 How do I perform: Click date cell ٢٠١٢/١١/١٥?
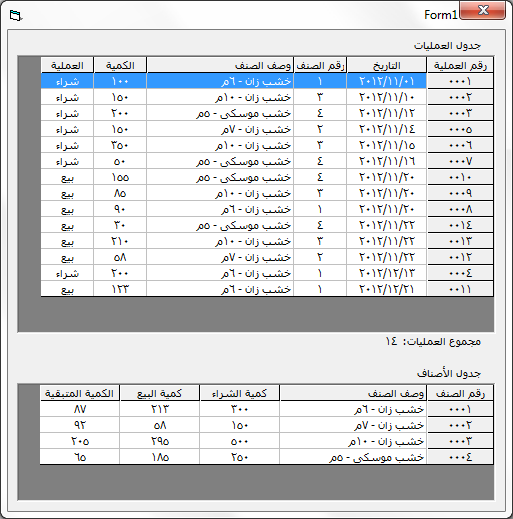[387, 145]
